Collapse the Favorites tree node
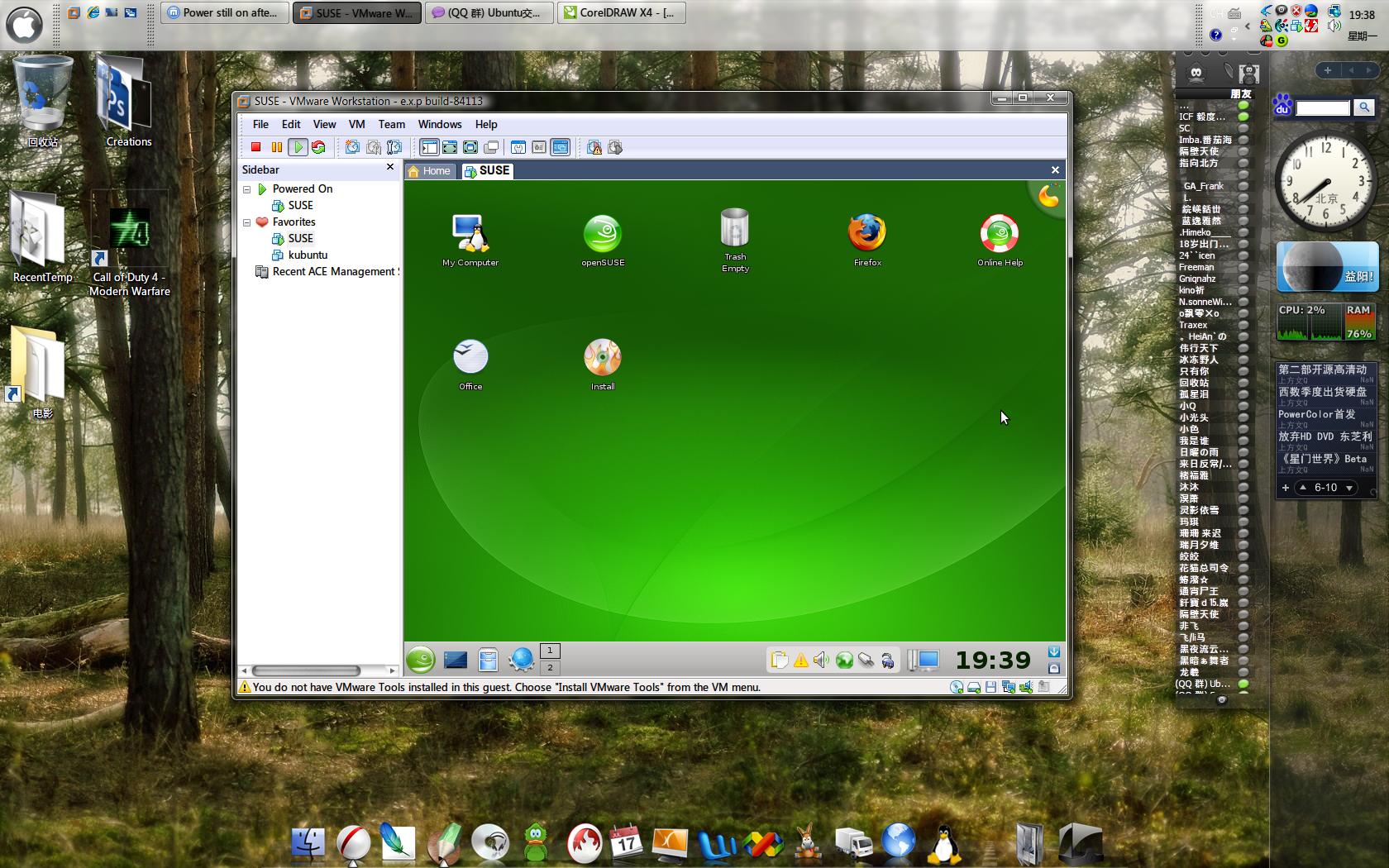Image resolution: width=1389 pixels, height=868 pixels. [x=246, y=222]
